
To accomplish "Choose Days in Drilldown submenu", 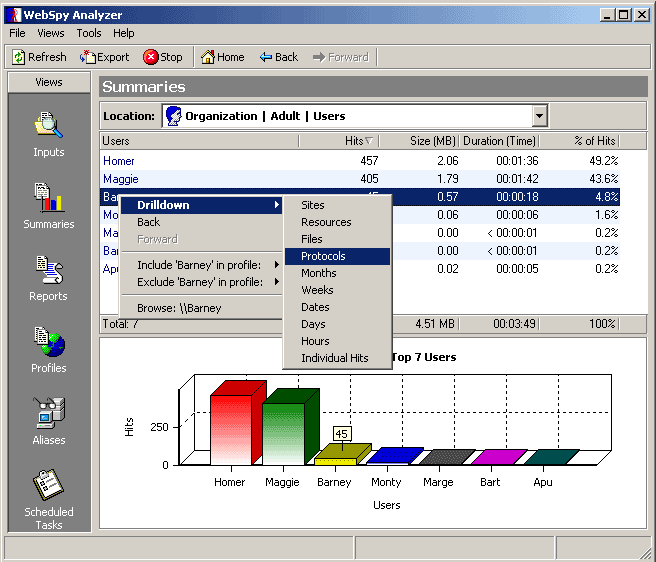I will point(337,324).
